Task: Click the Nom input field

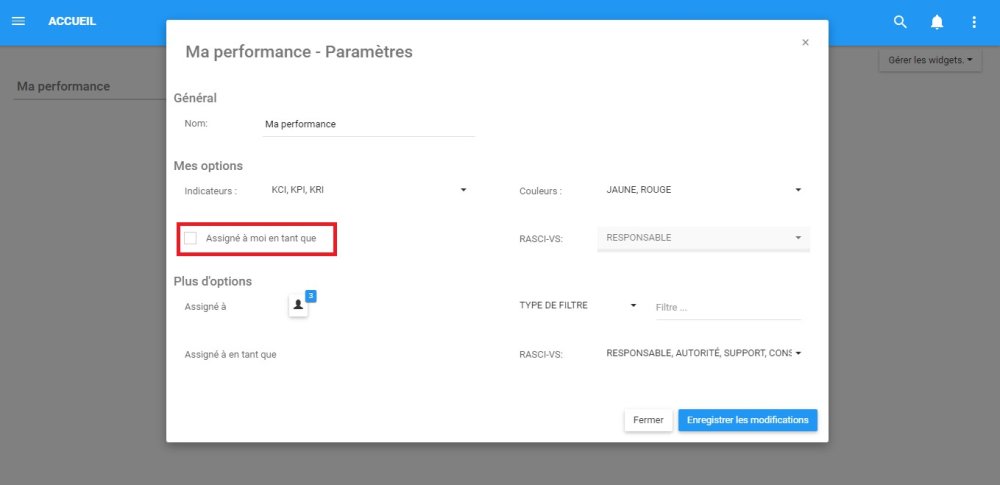Action: click(x=367, y=125)
